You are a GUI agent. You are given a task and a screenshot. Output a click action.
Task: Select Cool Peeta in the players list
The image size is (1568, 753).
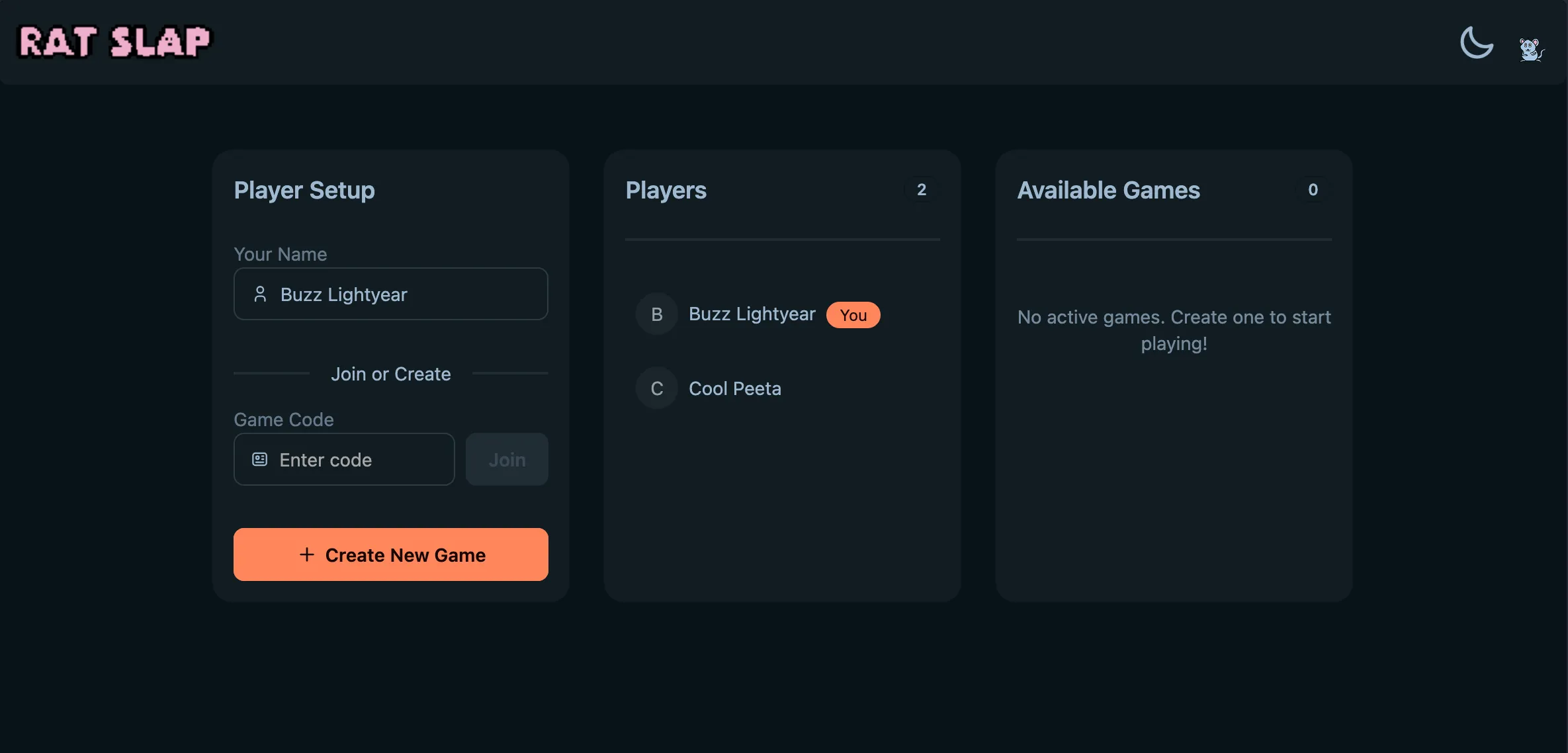coord(734,388)
